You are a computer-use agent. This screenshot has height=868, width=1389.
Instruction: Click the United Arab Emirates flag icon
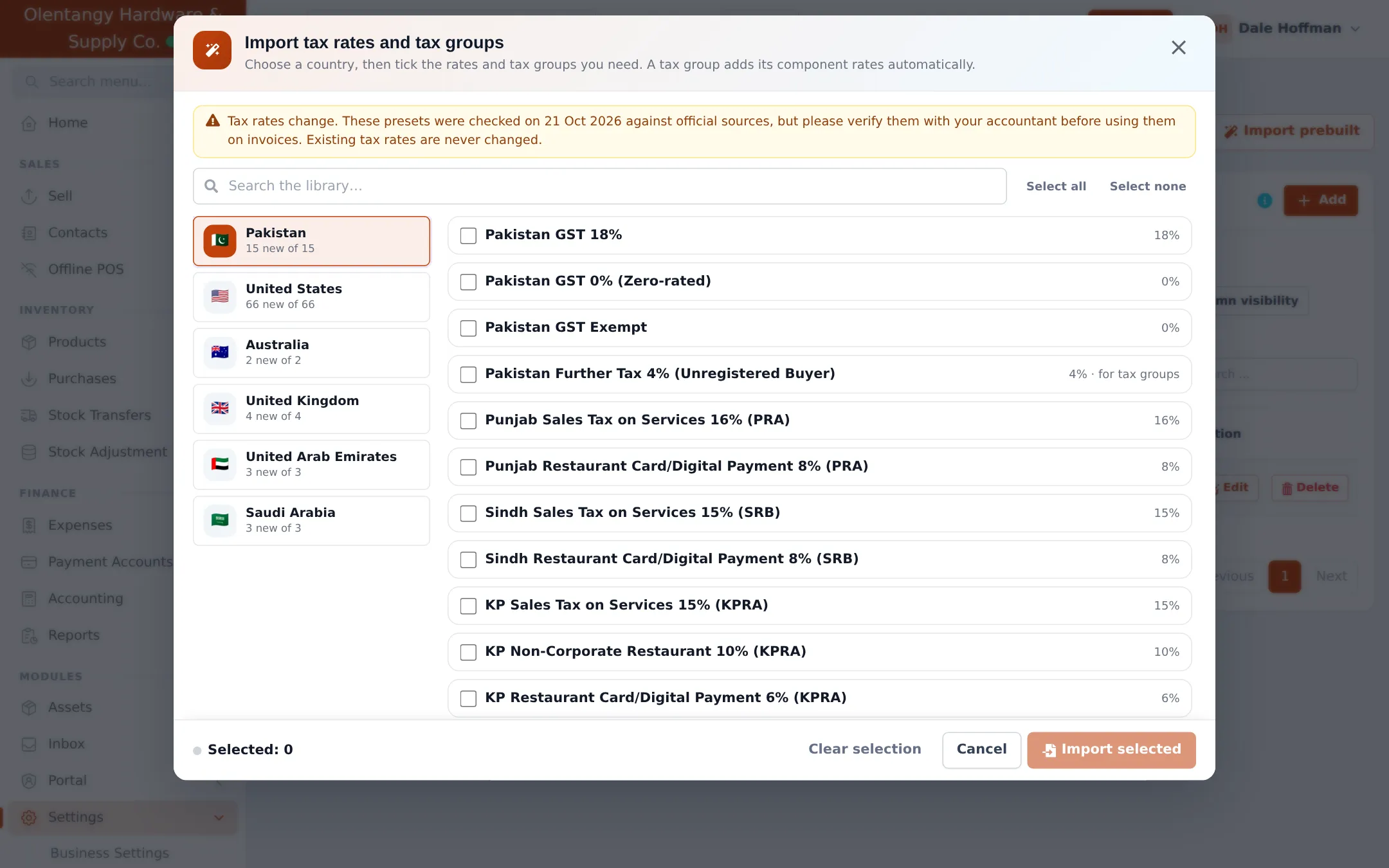click(x=220, y=464)
